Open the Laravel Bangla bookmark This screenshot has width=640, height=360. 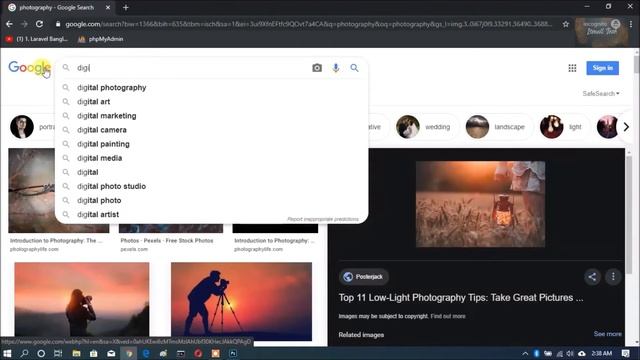[x=37, y=39]
